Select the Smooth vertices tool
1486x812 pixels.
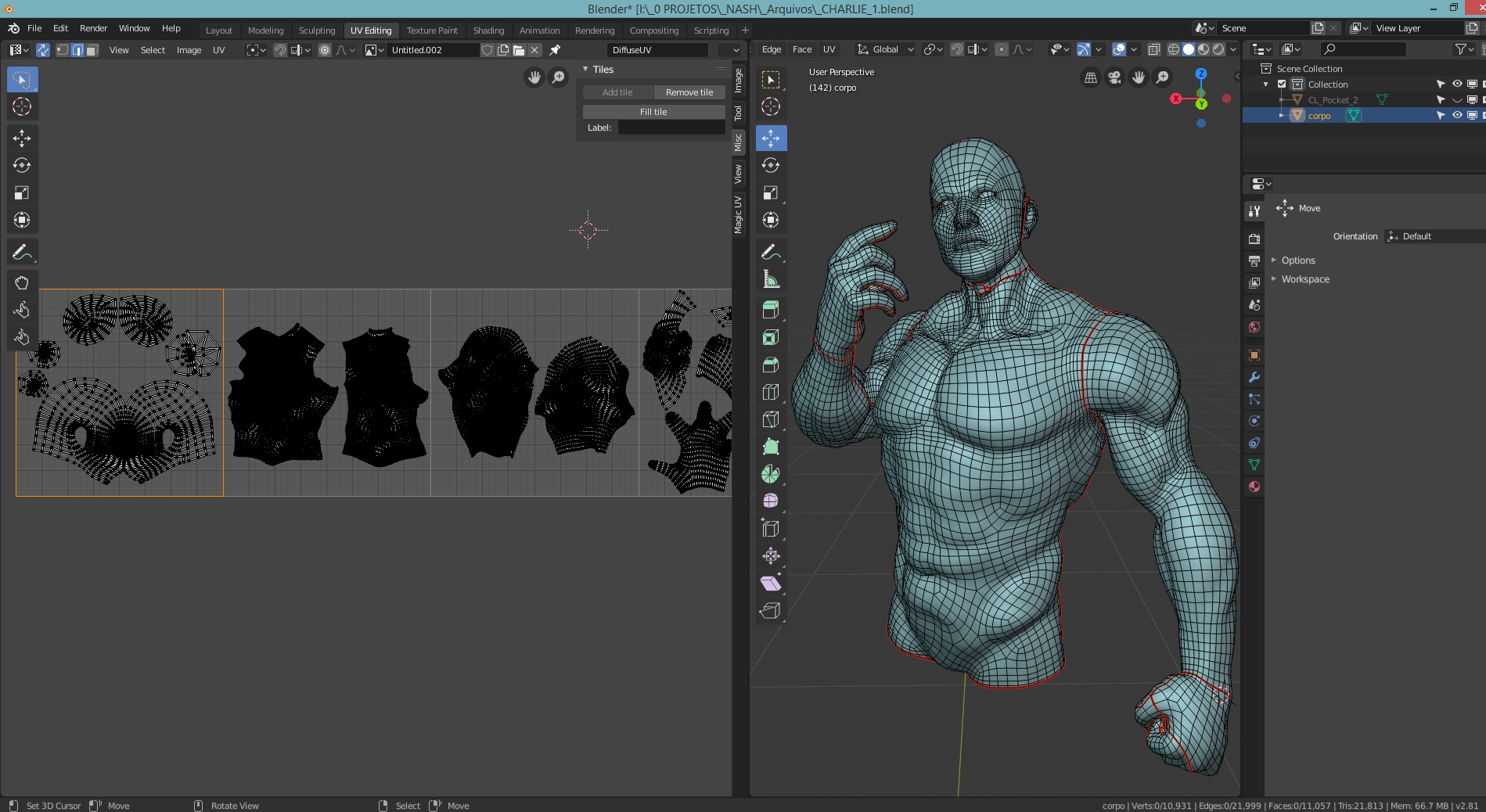coord(771,501)
